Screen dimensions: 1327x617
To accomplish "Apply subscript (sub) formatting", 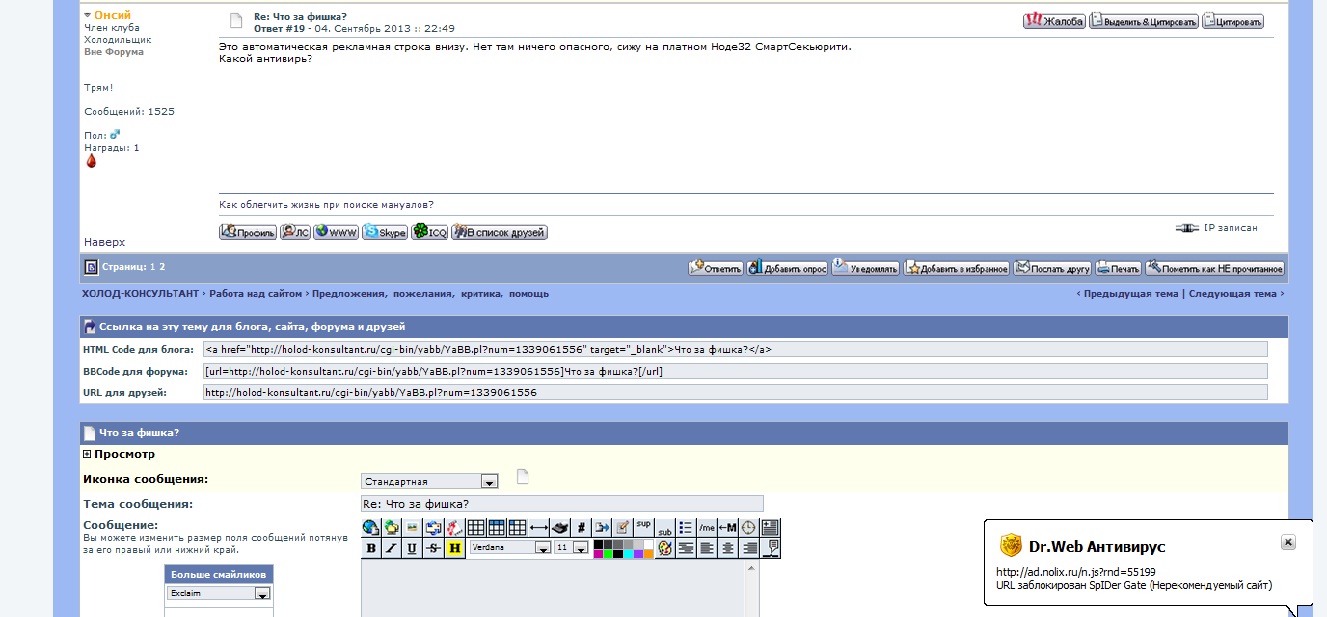I will (x=665, y=529).
